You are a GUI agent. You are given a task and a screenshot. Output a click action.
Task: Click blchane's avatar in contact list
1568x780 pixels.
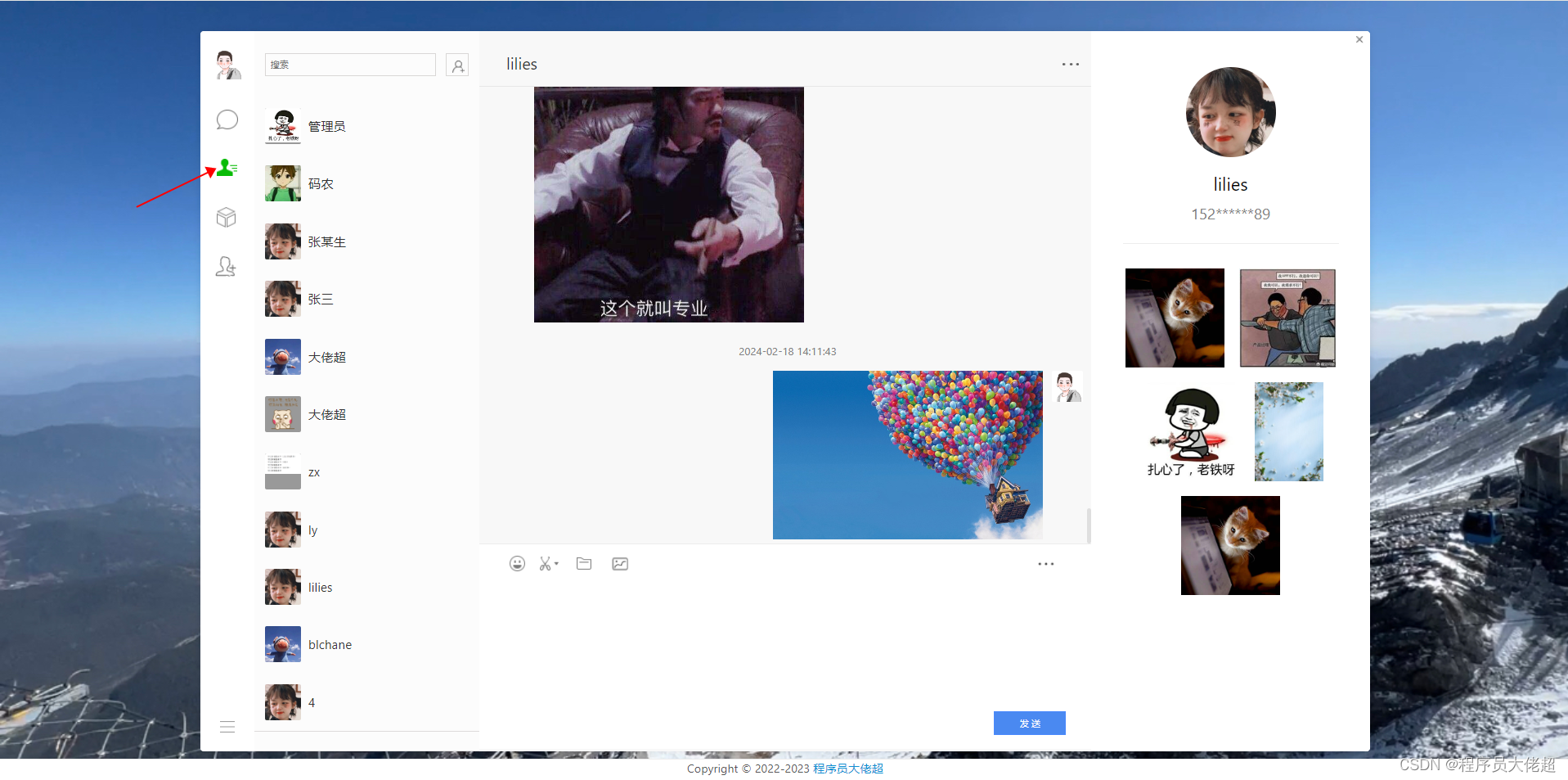pos(283,644)
